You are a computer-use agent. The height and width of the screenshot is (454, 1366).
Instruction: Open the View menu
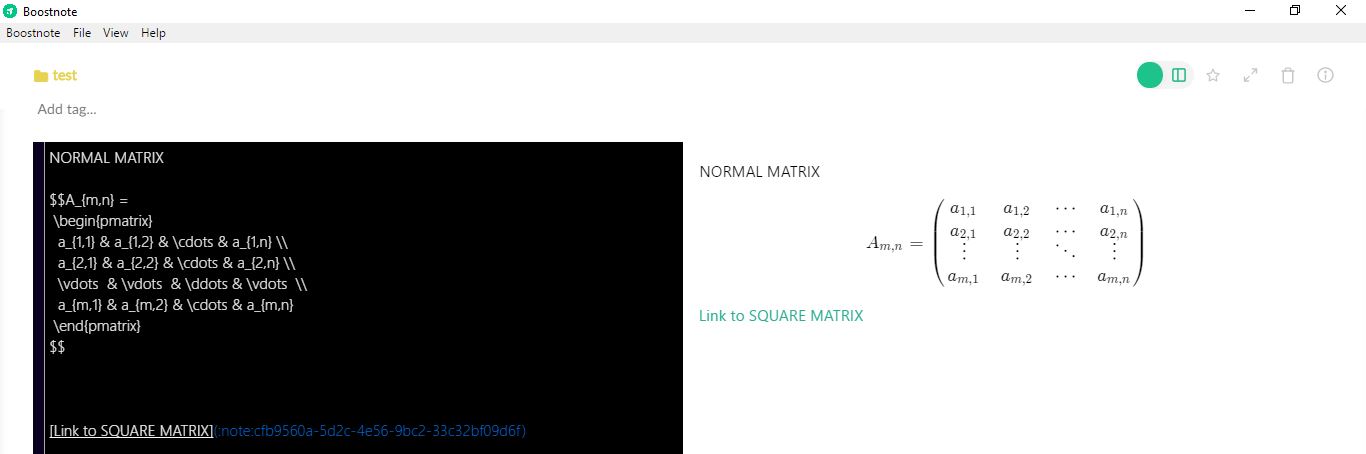(x=116, y=33)
